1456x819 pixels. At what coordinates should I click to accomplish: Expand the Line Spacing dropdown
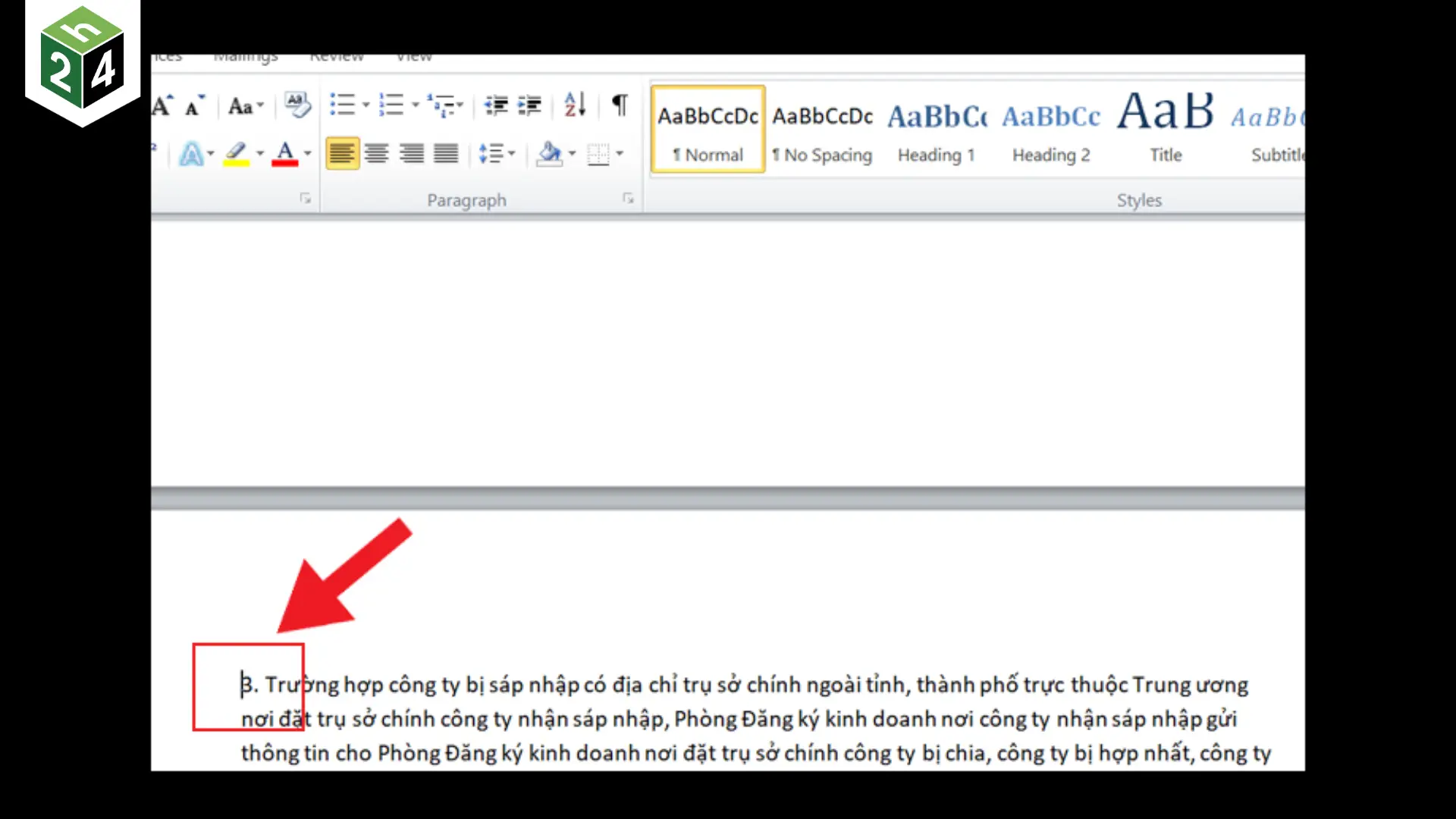pos(512,154)
